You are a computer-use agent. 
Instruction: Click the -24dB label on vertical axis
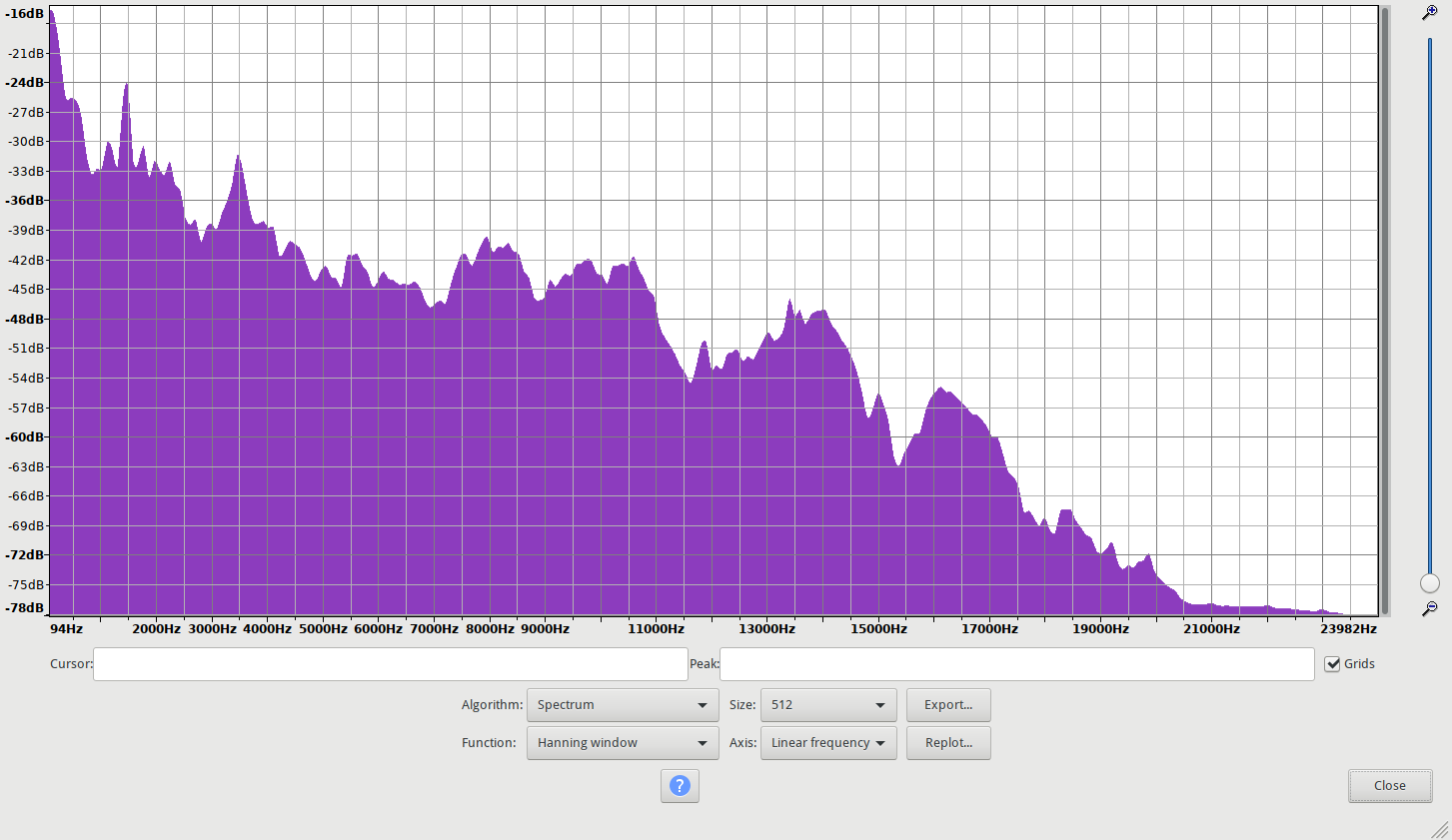pyautogui.click(x=25, y=83)
